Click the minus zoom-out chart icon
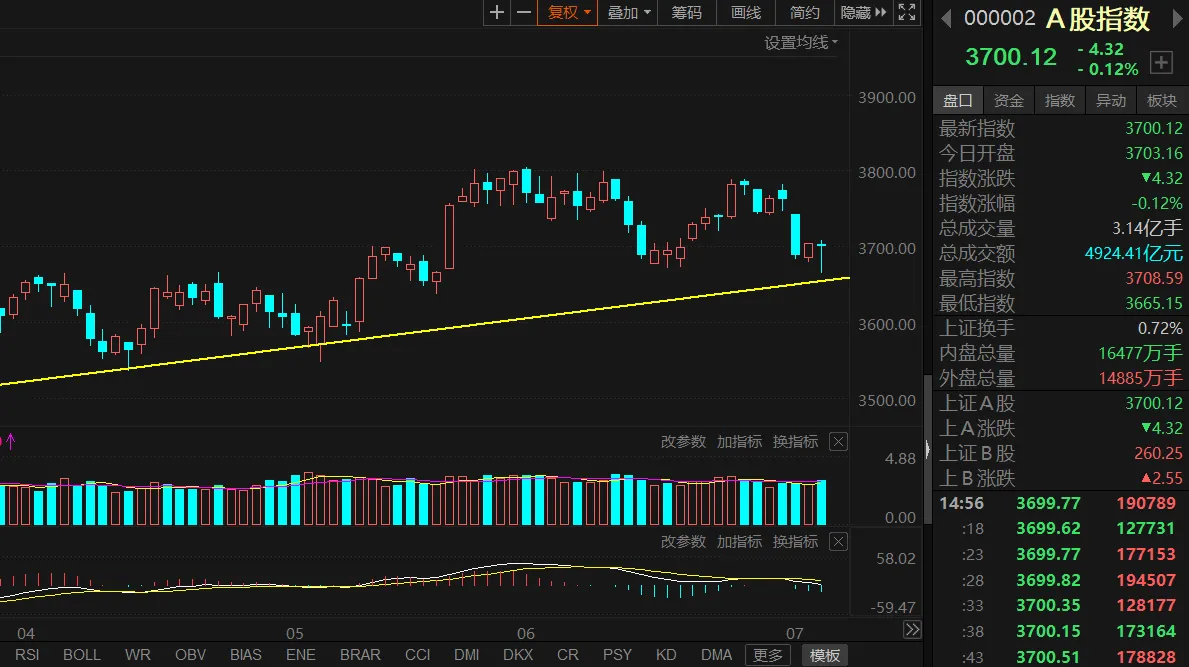The width and height of the screenshot is (1189, 667). coord(523,13)
